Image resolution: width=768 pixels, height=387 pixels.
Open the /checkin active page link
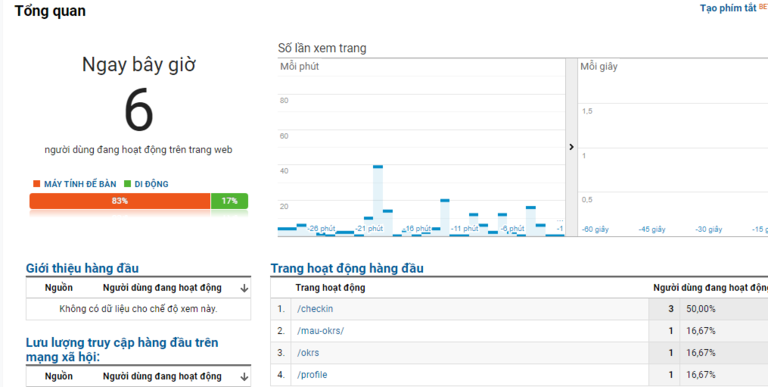coord(315,309)
